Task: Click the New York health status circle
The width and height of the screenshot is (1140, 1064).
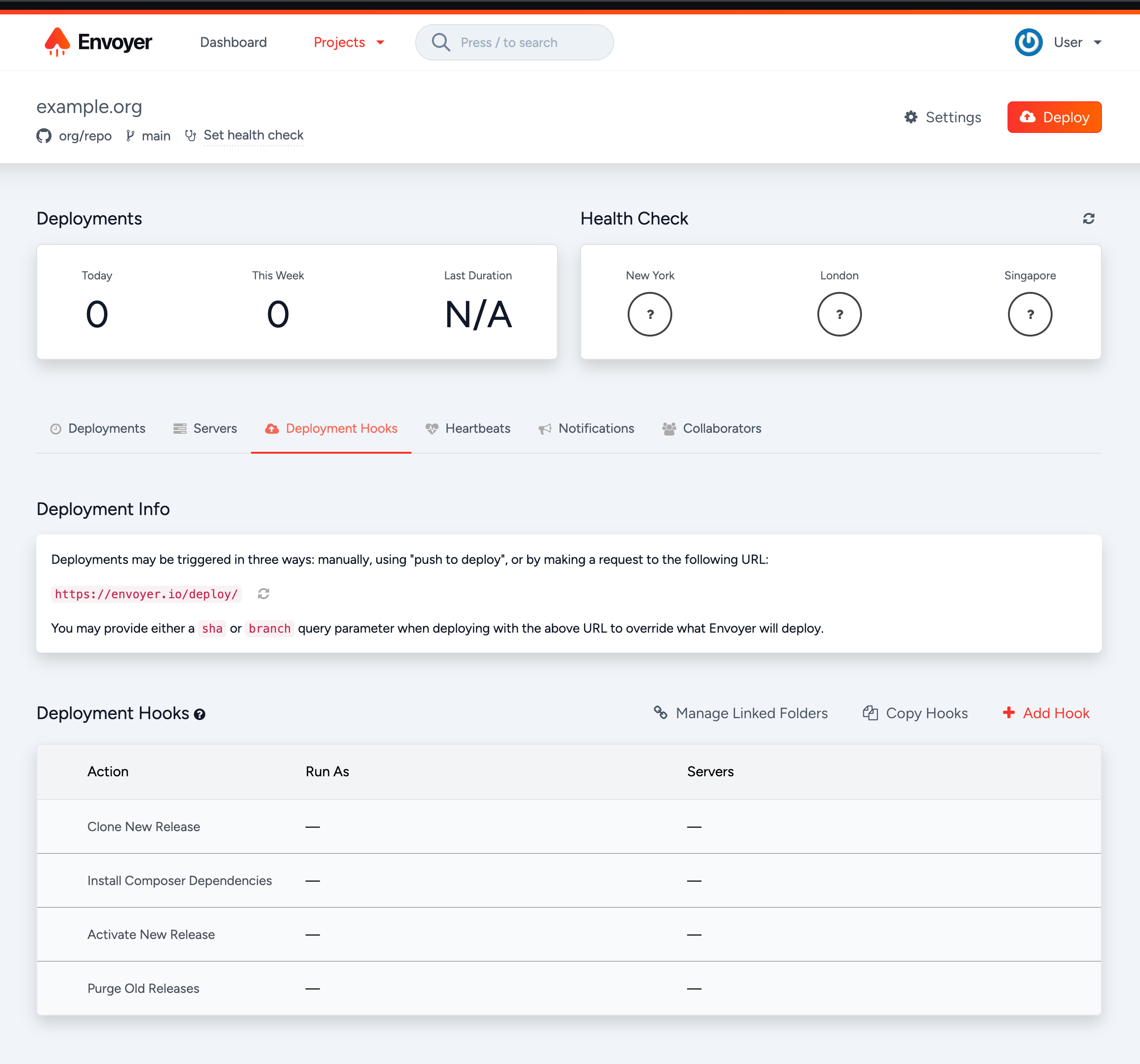Action: [x=650, y=314]
